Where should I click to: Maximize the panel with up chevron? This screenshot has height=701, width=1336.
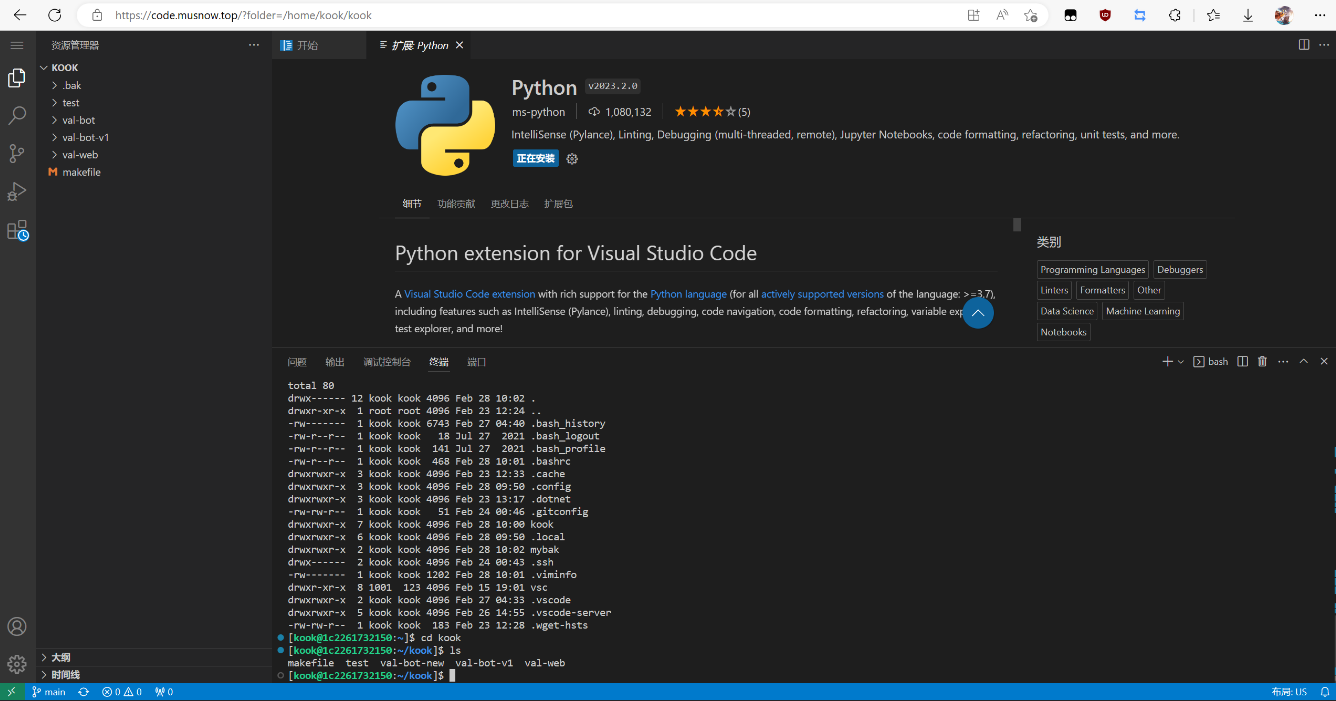tap(1304, 362)
